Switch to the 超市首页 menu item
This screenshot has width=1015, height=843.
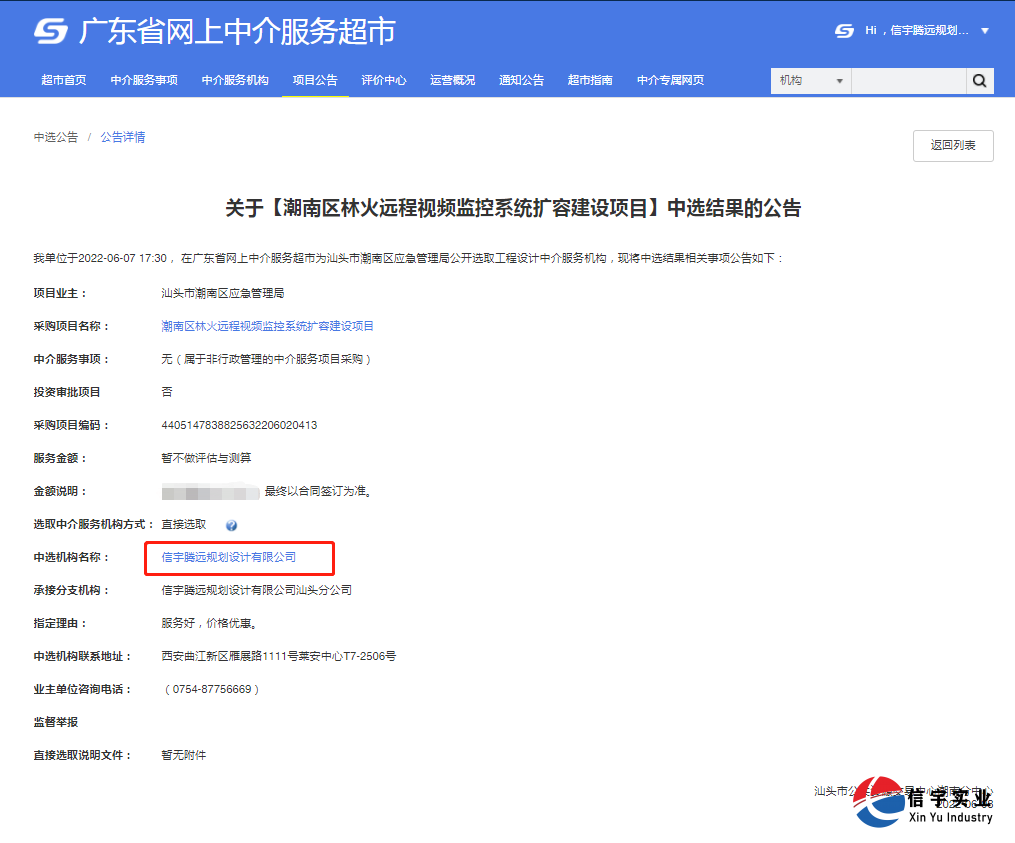(64, 80)
